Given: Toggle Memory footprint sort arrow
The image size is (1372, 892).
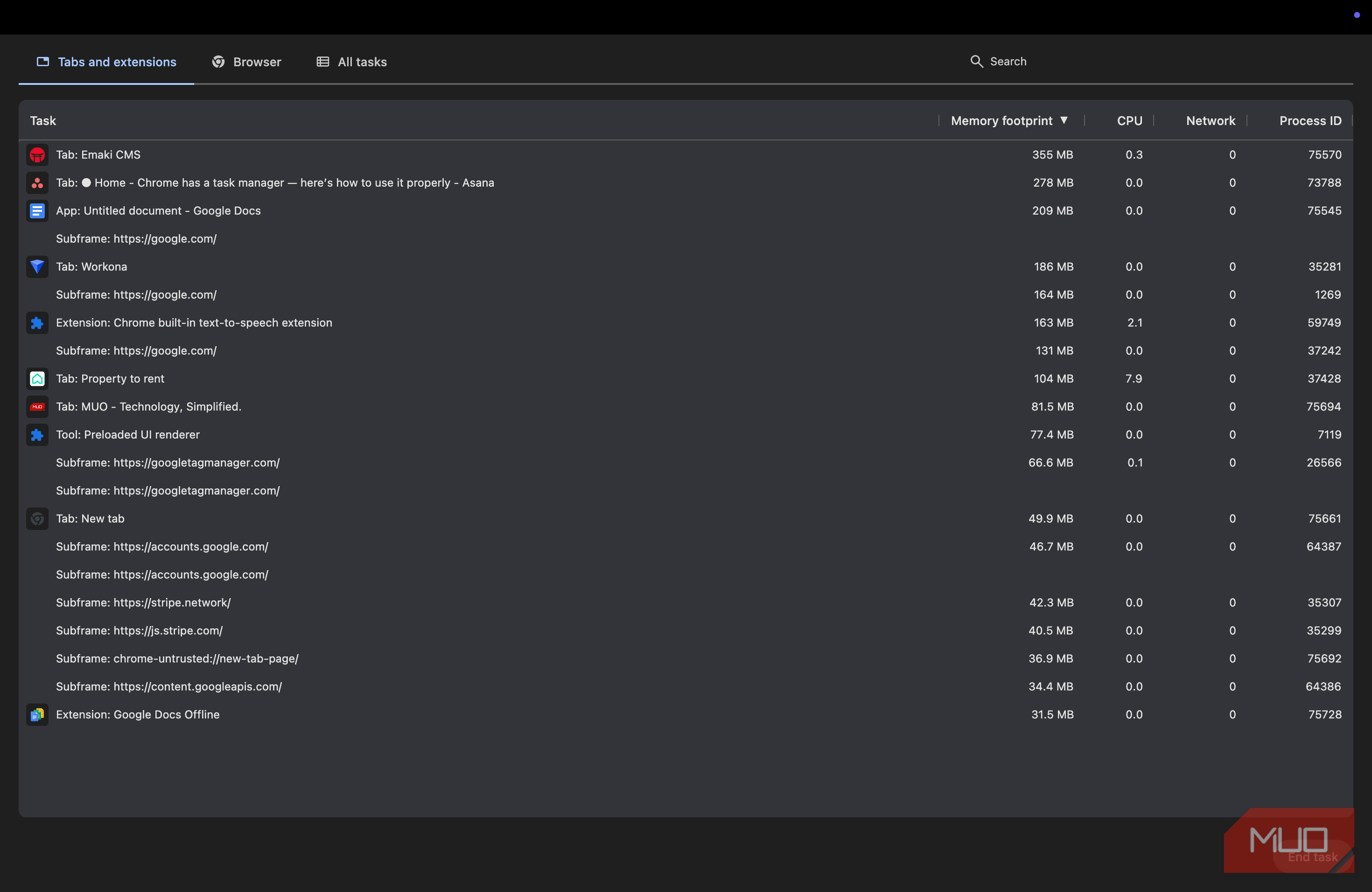Looking at the screenshot, I should (1064, 120).
